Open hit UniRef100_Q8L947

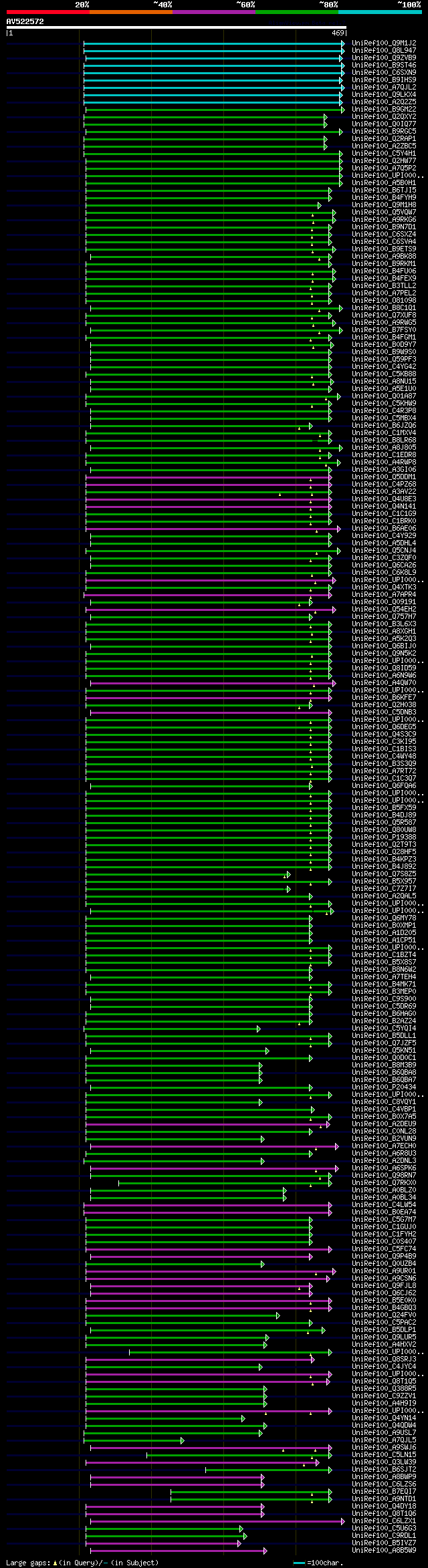point(384,50)
